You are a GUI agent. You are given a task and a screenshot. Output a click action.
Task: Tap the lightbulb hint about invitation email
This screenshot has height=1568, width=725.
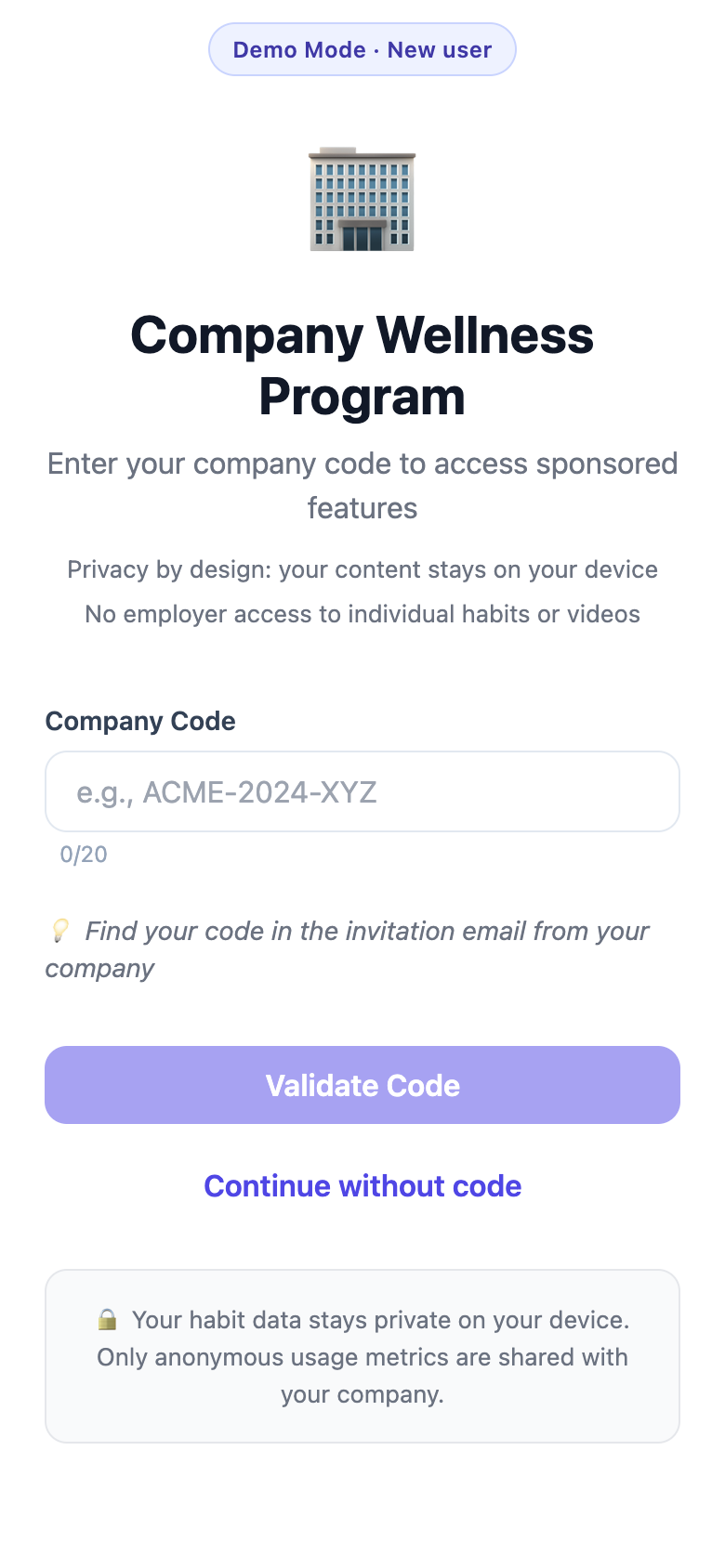[x=348, y=948]
